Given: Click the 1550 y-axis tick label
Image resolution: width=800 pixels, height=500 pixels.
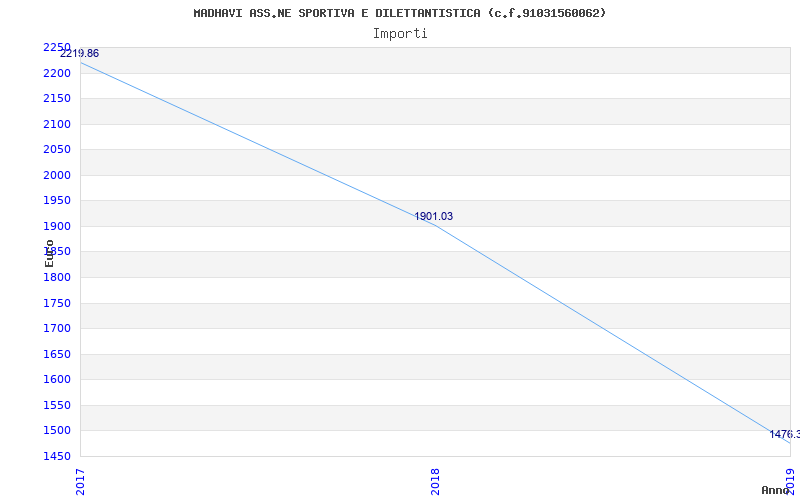Looking at the screenshot, I should coord(57,406).
